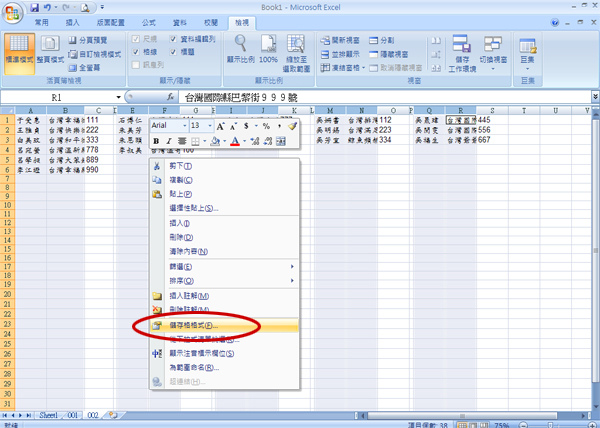Click 隱藏視窗 Hide Window
The image size is (600, 428).
click(x=388, y=54)
